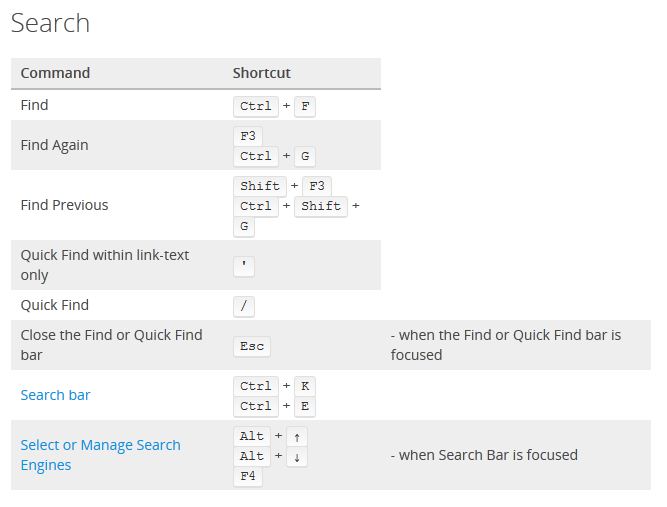Open the "Search bar" link
Screen dimensions: 667x507
(55, 395)
